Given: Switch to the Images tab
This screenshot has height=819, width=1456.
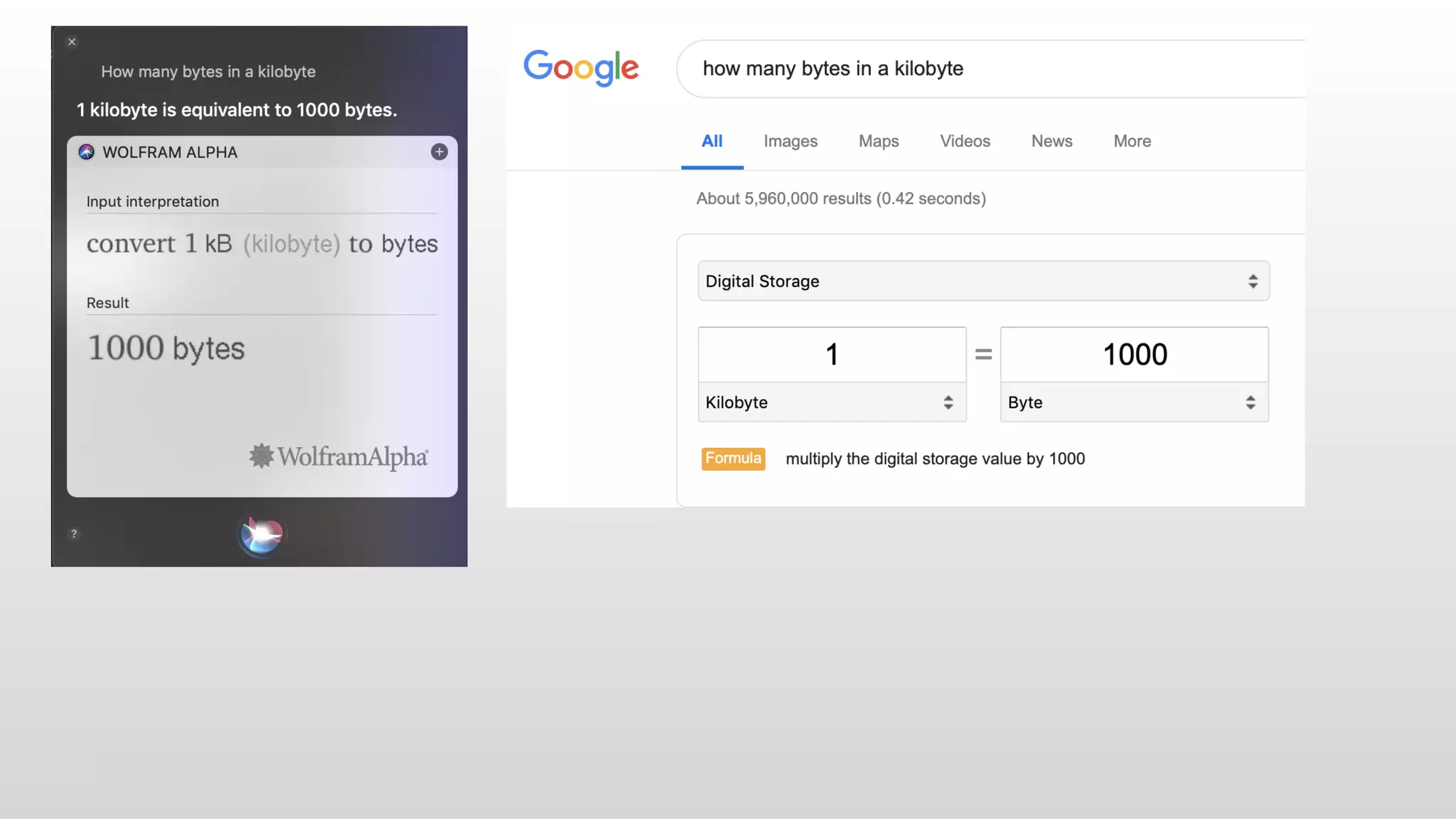Looking at the screenshot, I should [791, 141].
